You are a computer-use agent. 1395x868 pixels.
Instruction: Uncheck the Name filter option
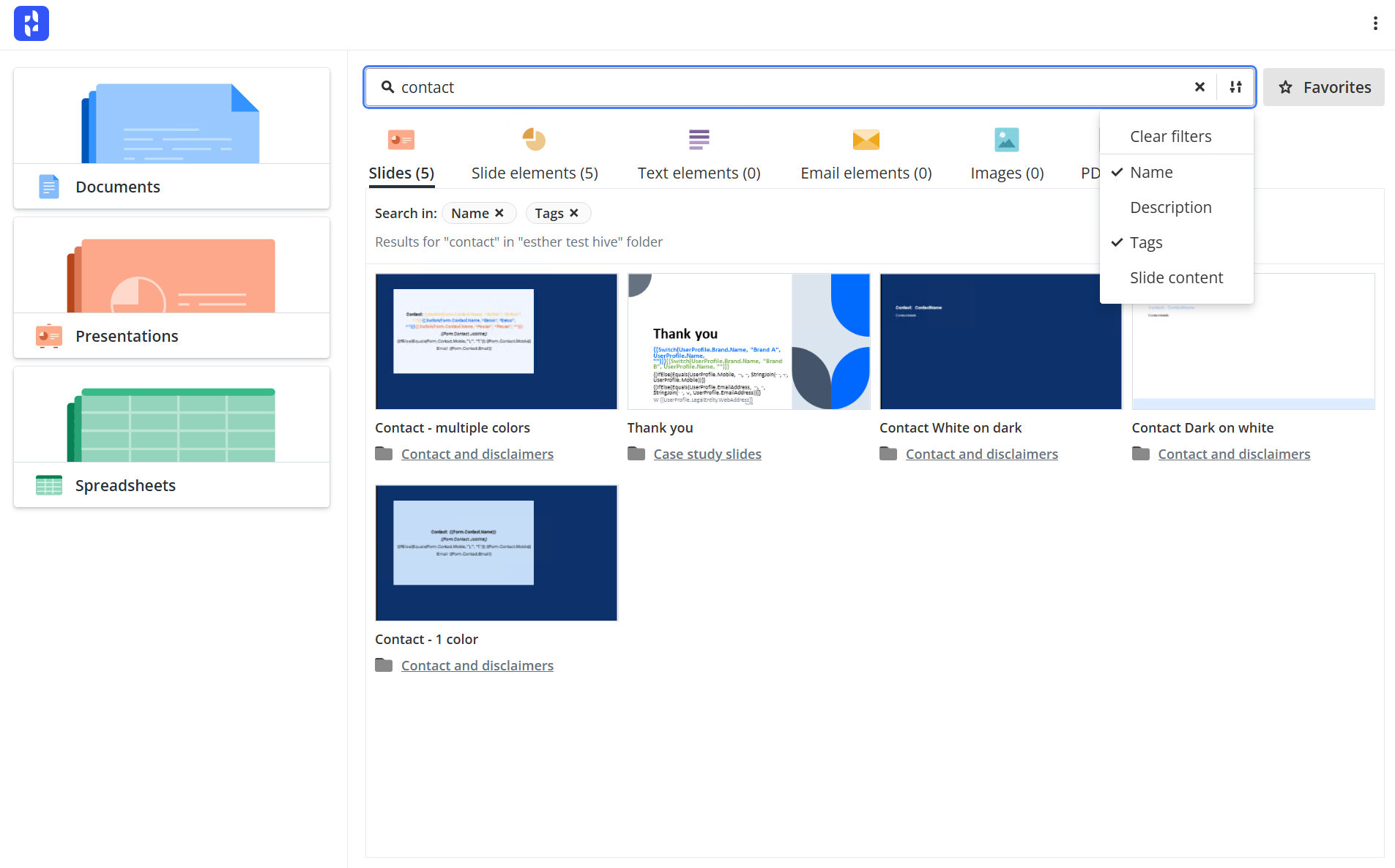(x=1176, y=172)
